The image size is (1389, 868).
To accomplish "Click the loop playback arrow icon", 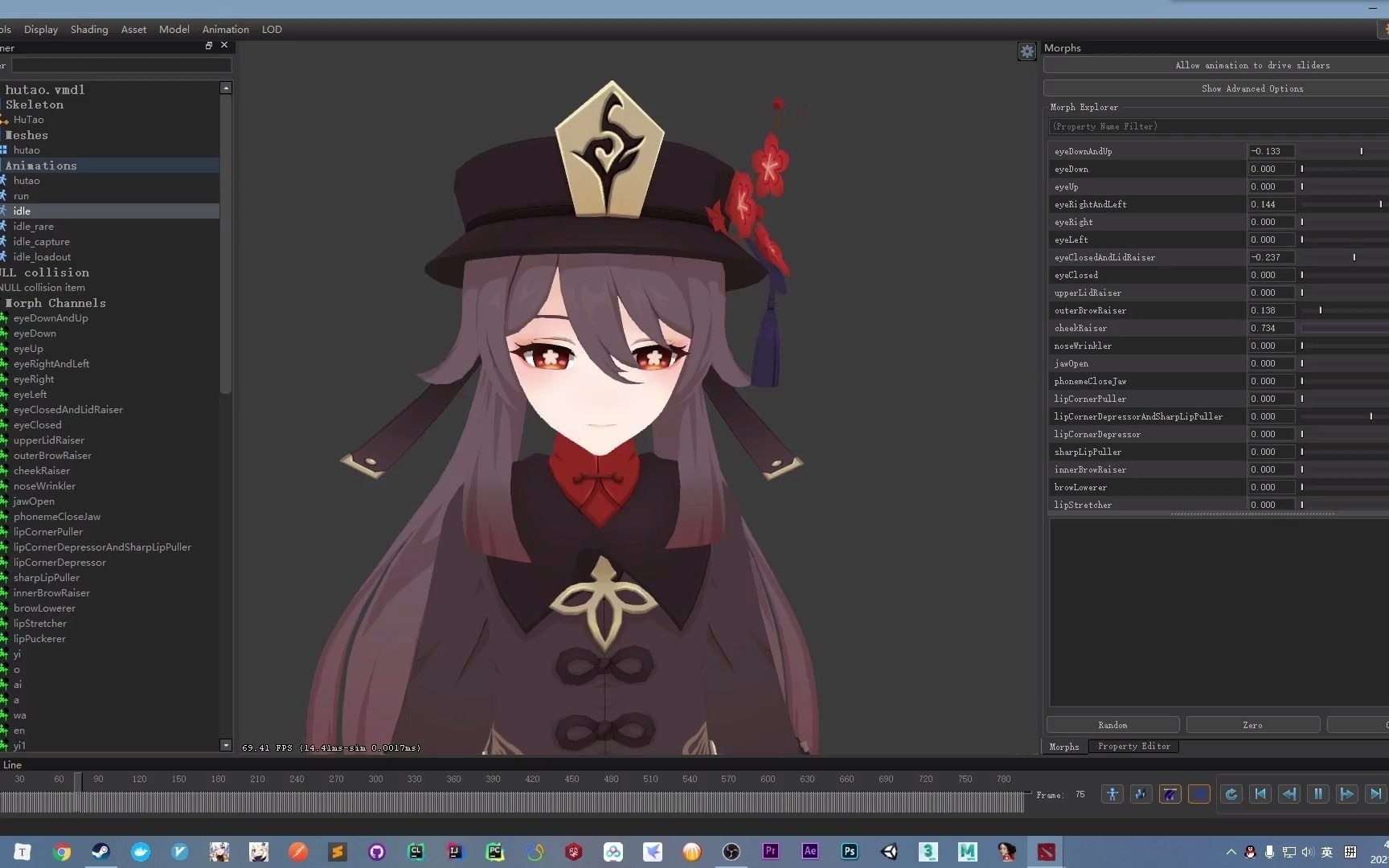I will [x=1231, y=794].
